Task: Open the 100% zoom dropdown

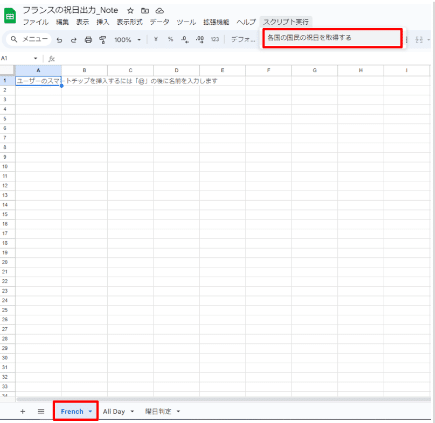Action: [x=128, y=40]
